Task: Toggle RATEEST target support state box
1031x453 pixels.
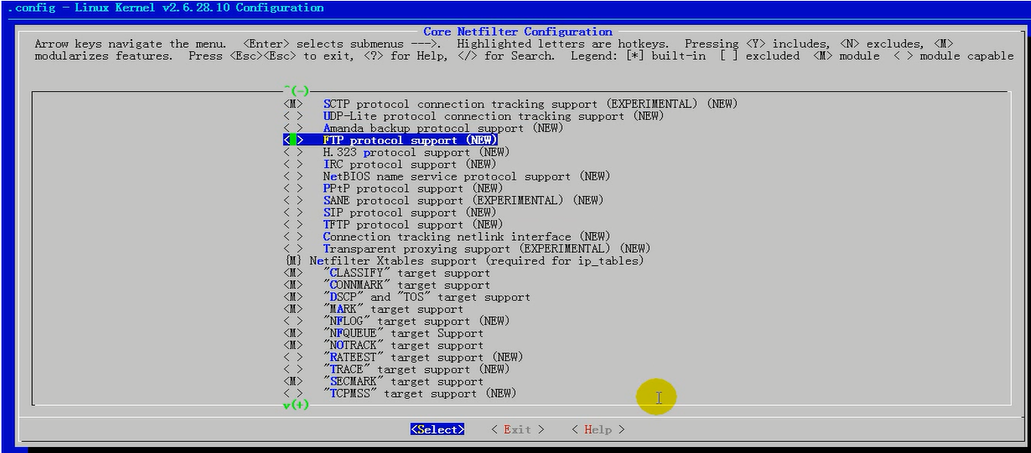Action: tap(293, 358)
